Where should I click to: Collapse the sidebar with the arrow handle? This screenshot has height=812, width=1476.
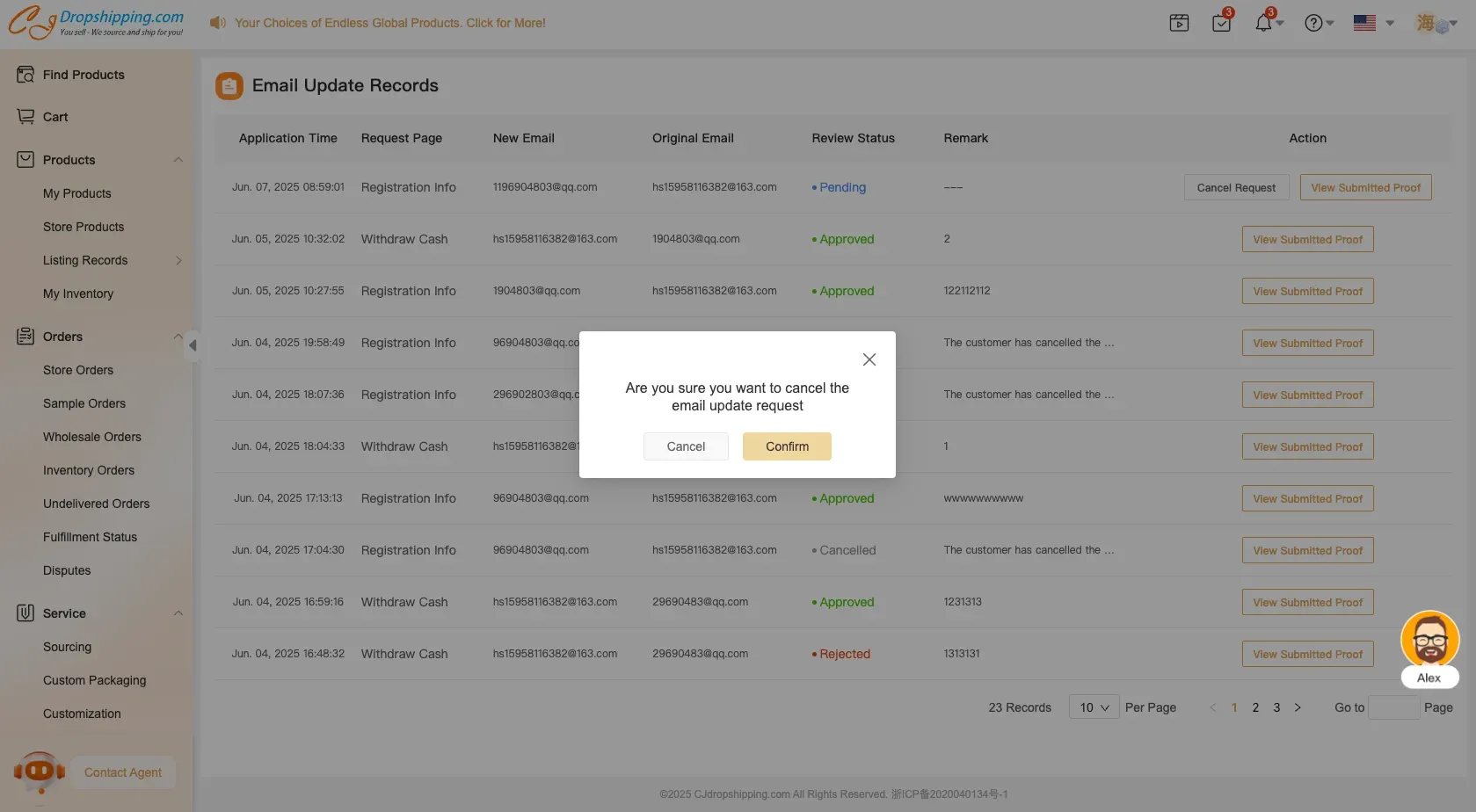(x=193, y=345)
